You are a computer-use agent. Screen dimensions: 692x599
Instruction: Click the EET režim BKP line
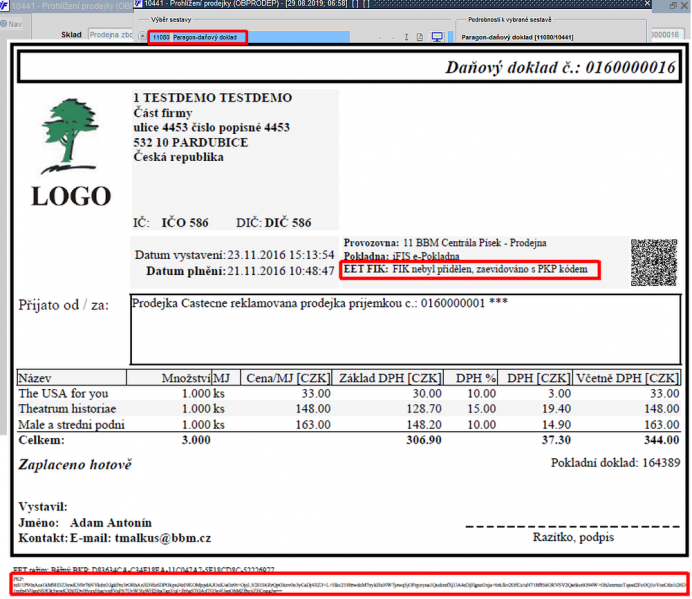pyautogui.click(x=144, y=570)
